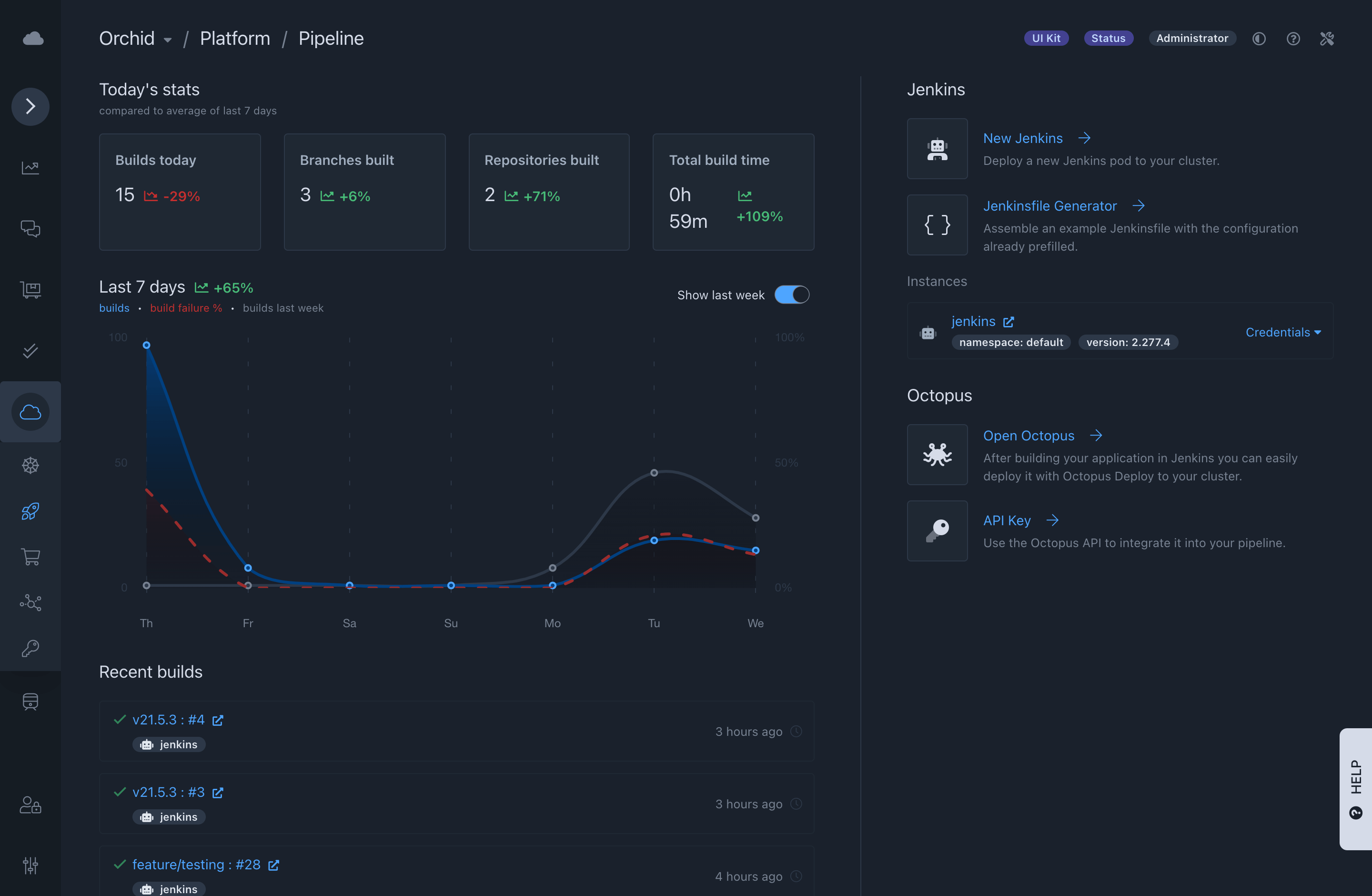Toggle the dark mode contrast icon
The height and width of the screenshot is (896, 1372).
click(1259, 39)
